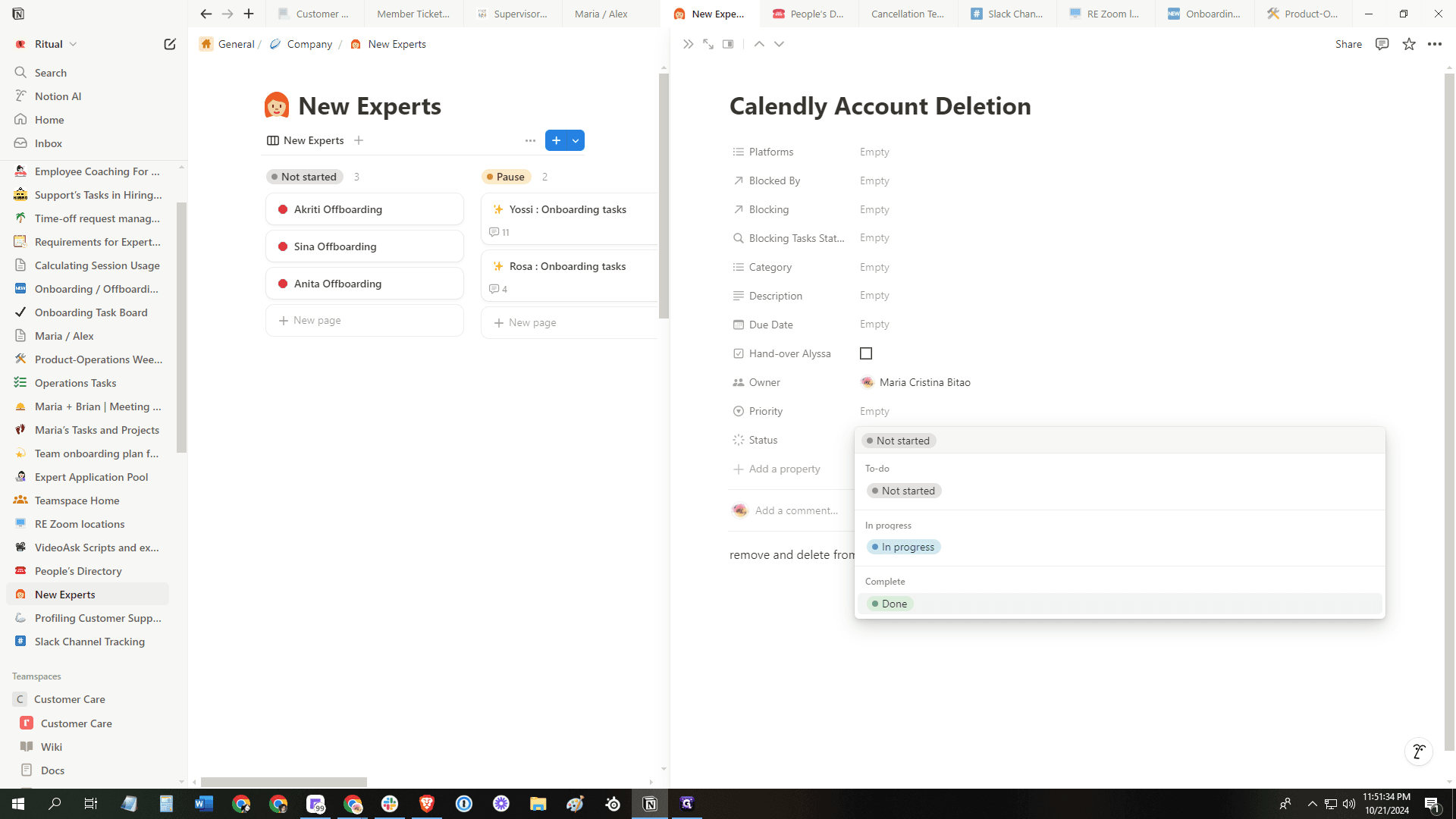Open the Priority property value
Viewport: 1456px width, 819px height.
coord(874,411)
